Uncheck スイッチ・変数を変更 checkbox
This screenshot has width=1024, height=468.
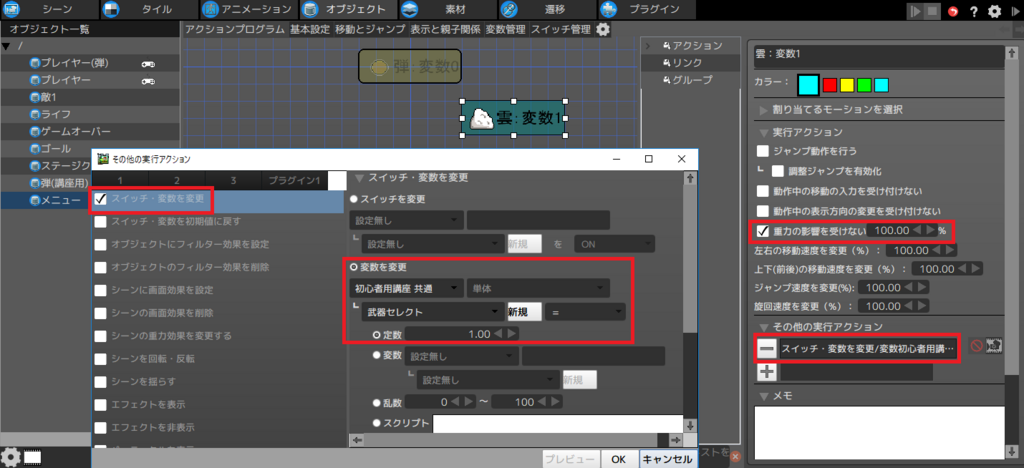point(101,199)
